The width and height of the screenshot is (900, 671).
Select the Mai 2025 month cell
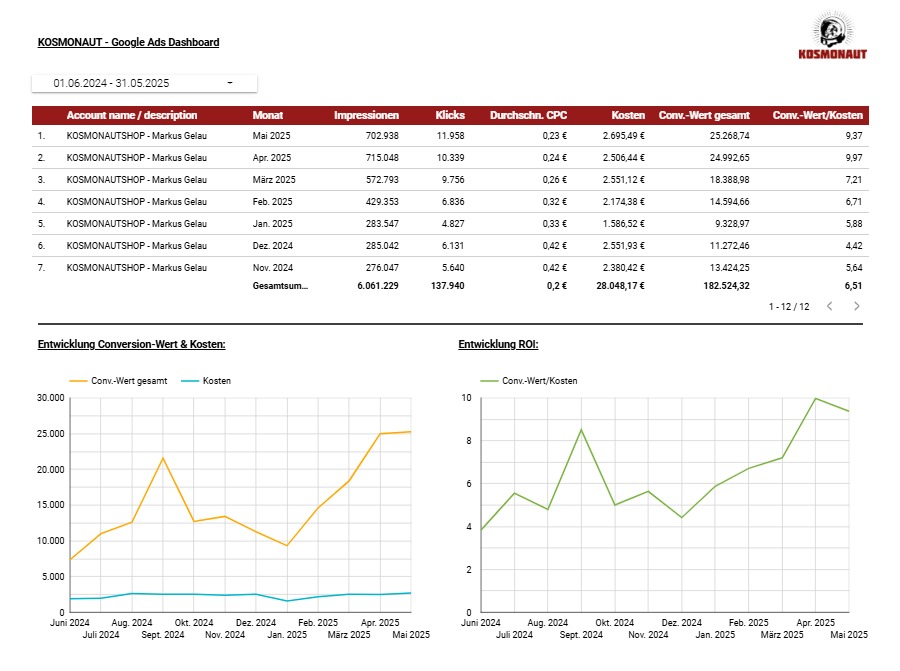[x=271, y=136]
